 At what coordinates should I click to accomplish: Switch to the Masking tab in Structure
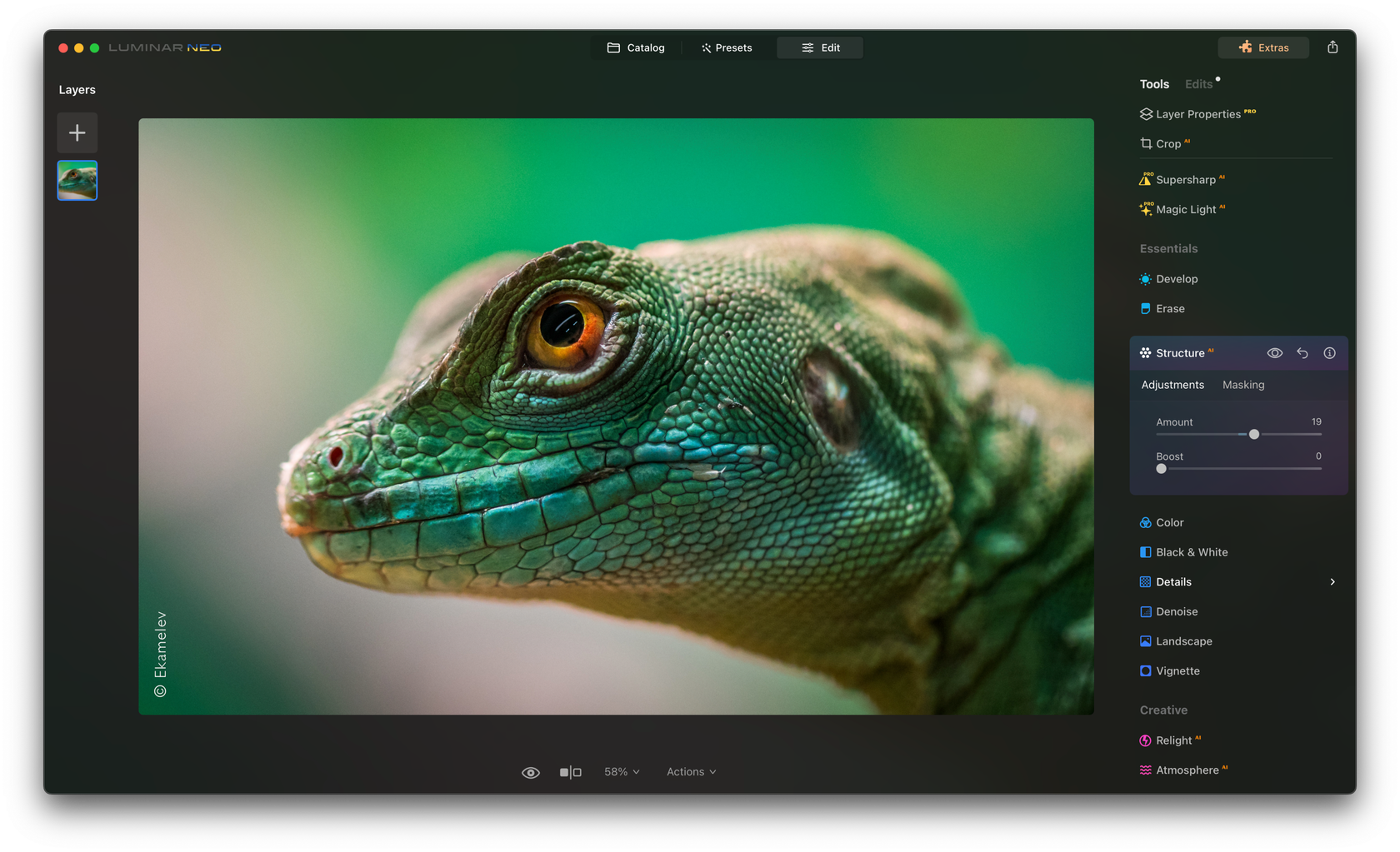click(1242, 385)
